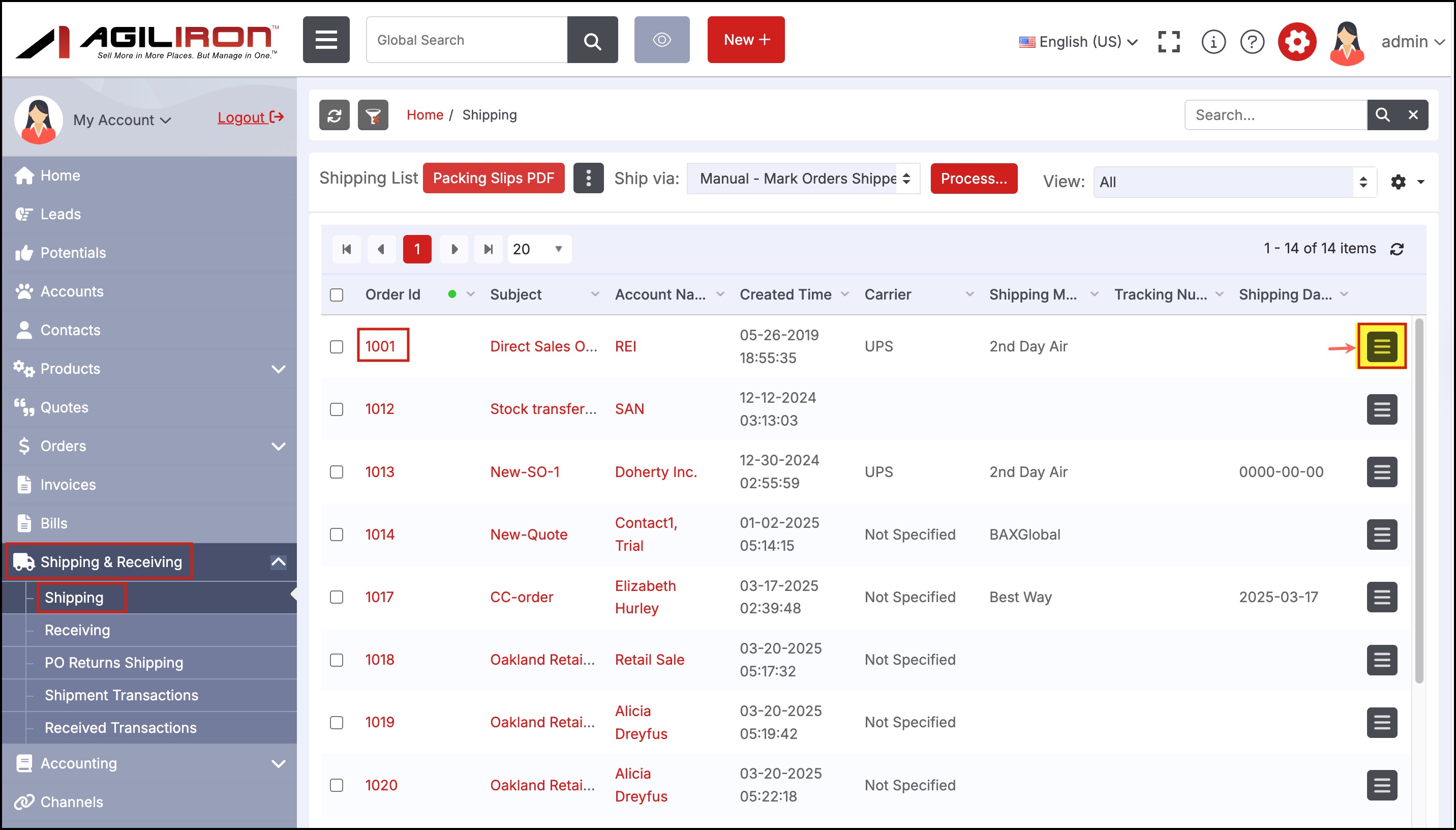Click the Packing Slips PDF button

(x=493, y=179)
